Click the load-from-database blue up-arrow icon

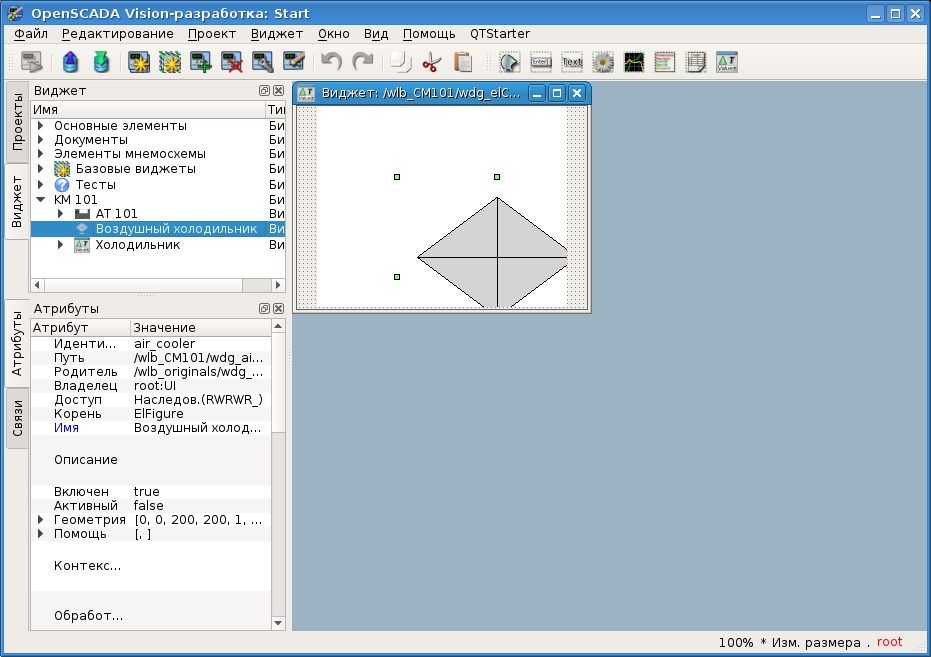tap(70, 62)
